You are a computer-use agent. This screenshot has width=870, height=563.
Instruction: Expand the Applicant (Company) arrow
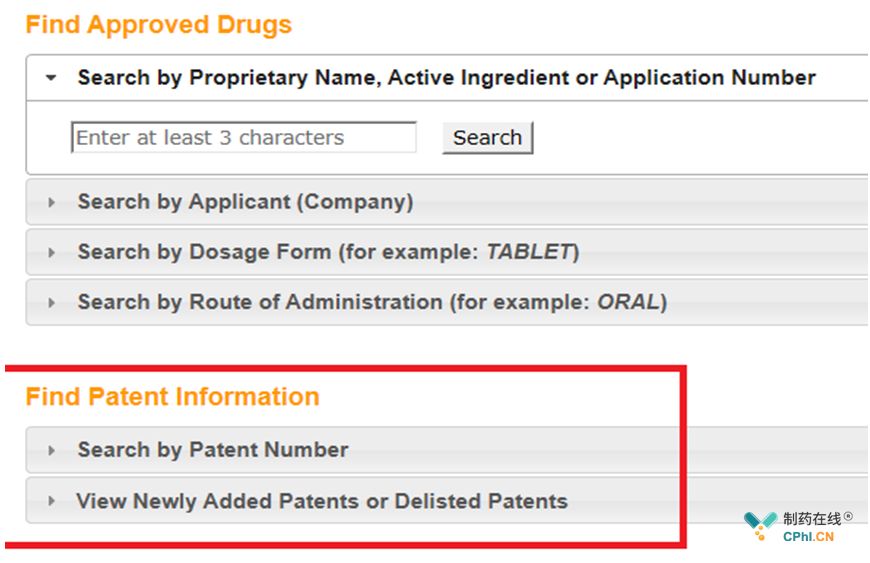point(52,202)
